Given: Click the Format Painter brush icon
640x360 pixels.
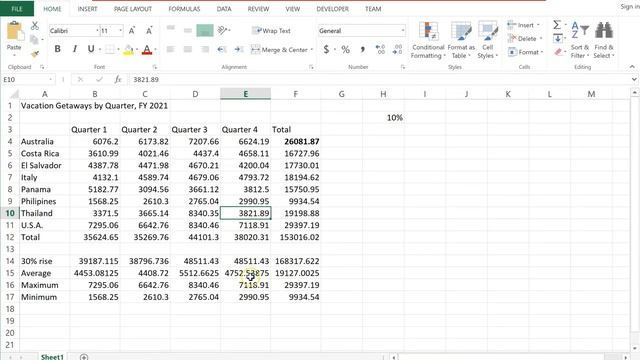Looking at the screenshot, I should 35,54.
